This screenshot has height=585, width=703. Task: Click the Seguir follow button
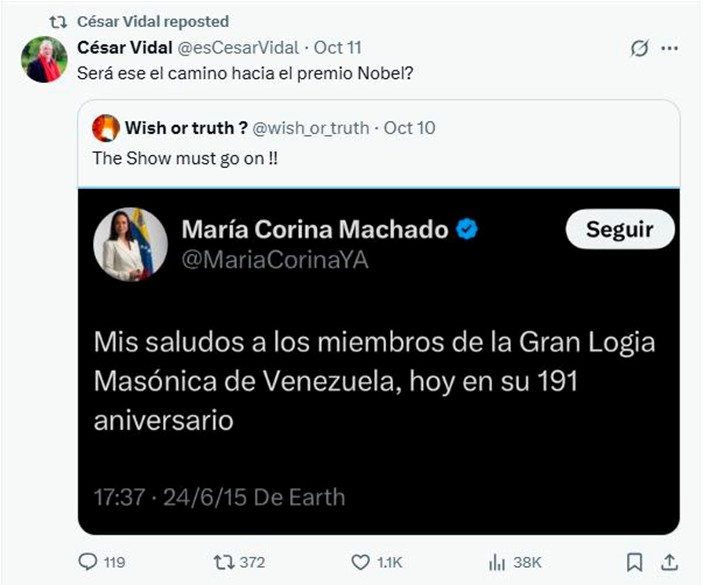[619, 229]
